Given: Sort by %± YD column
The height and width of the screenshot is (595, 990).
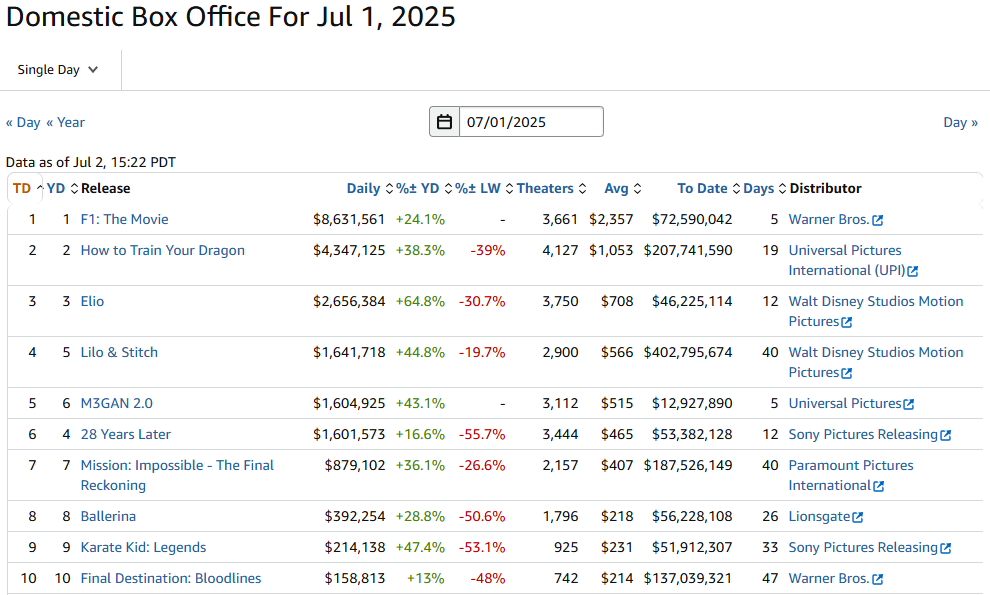Looking at the screenshot, I should click(424, 188).
